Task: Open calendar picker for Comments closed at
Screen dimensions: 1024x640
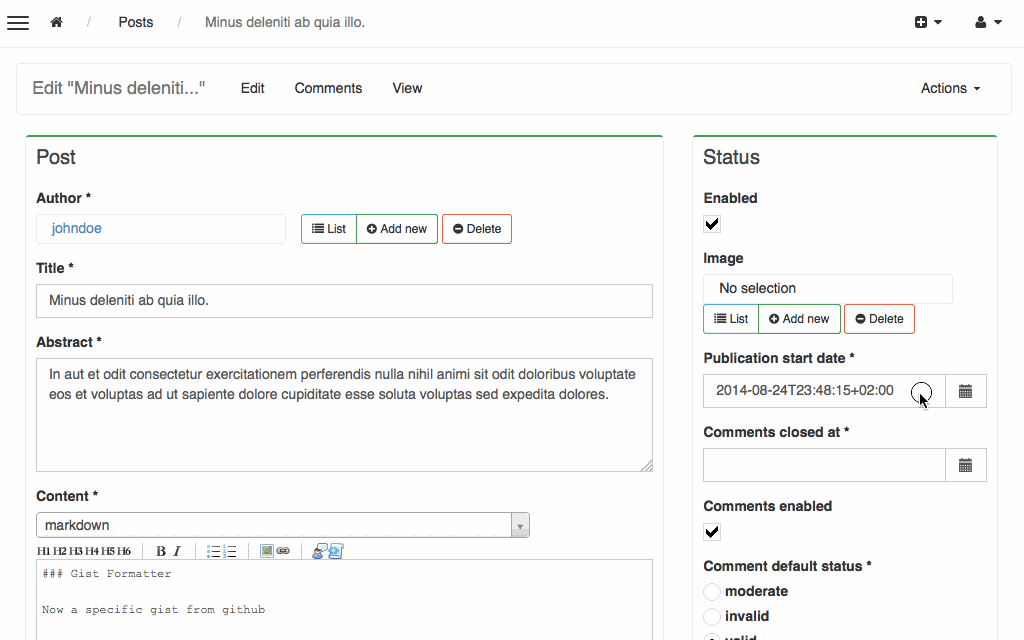Action: 965,465
